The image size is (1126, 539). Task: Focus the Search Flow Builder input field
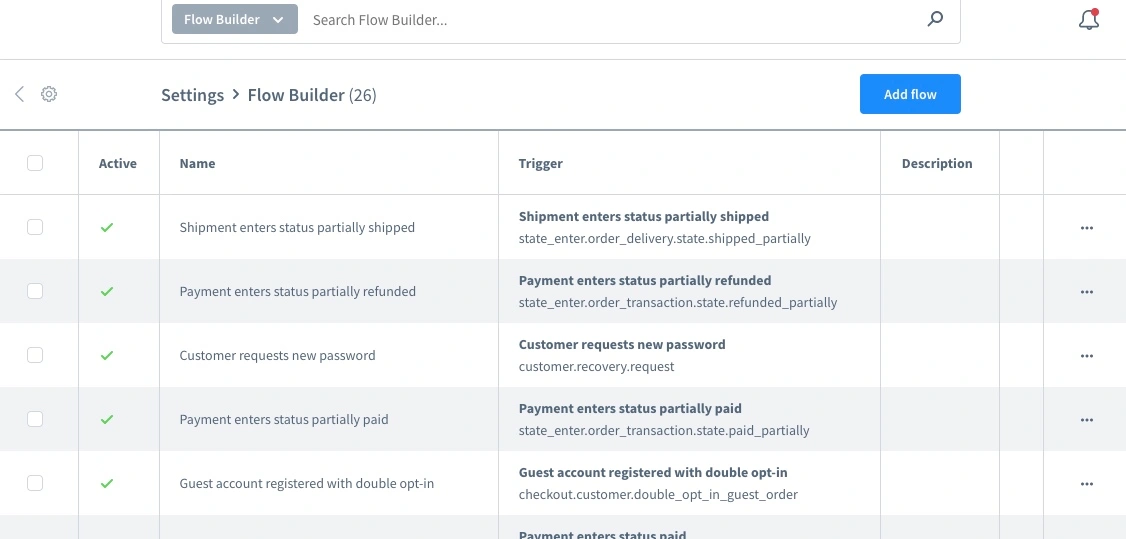tap(610, 20)
